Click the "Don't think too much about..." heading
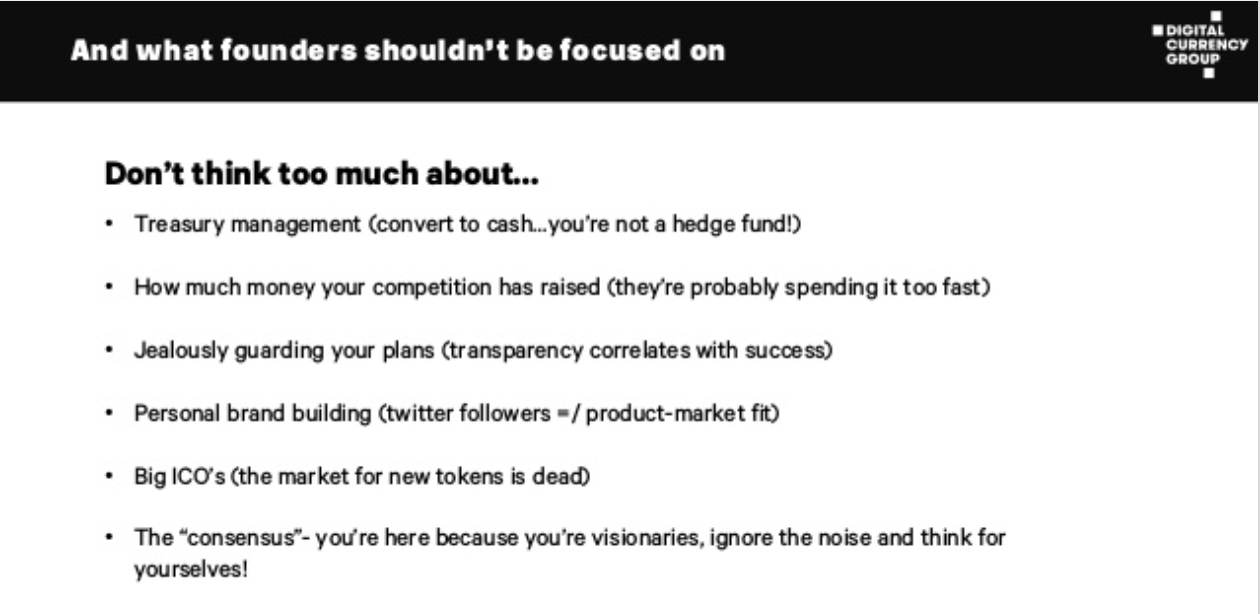1260x614 pixels. (x=321, y=178)
